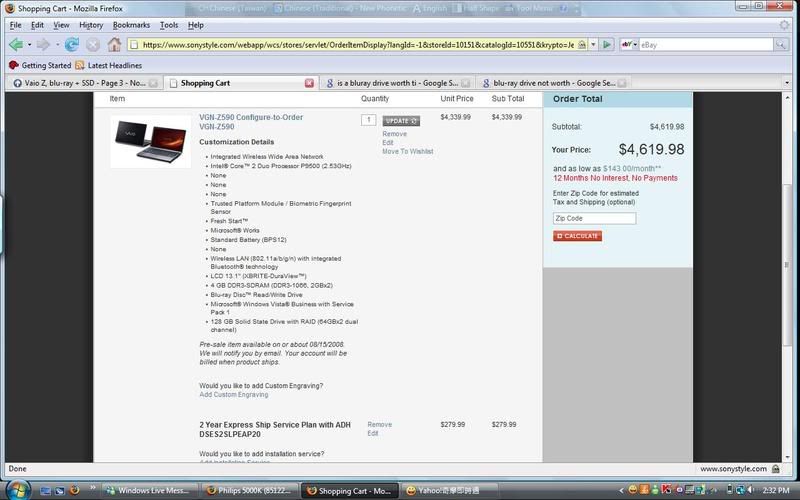Screen dimensions: 800x500
Task: Show hidden tray icons arrow
Action: click(x=621, y=490)
